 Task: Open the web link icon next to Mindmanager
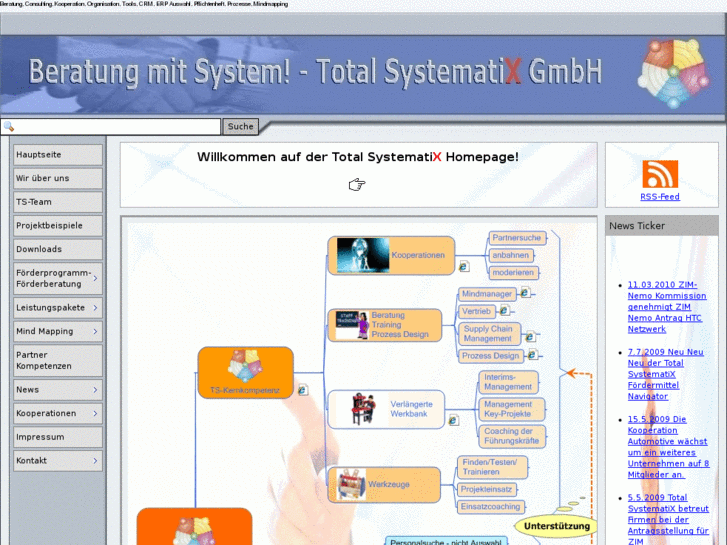(x=524, y=293)
